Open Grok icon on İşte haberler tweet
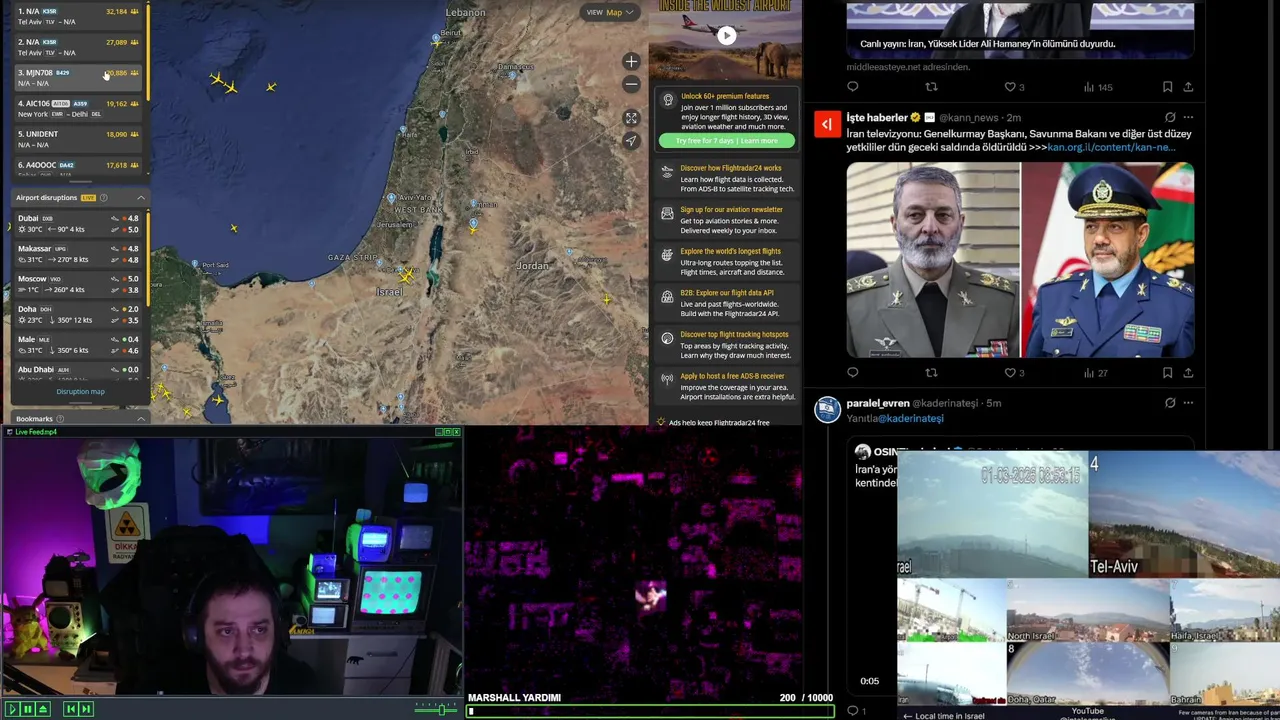The width and height of the screenshot is (1280, 720). [x=1169, y=117]
